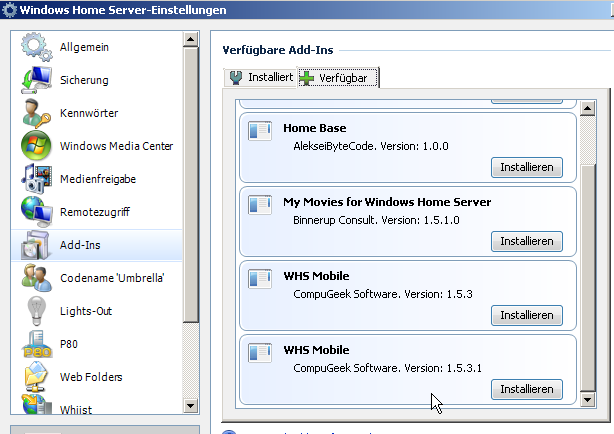Click the P80 icon

pos(36,344)
